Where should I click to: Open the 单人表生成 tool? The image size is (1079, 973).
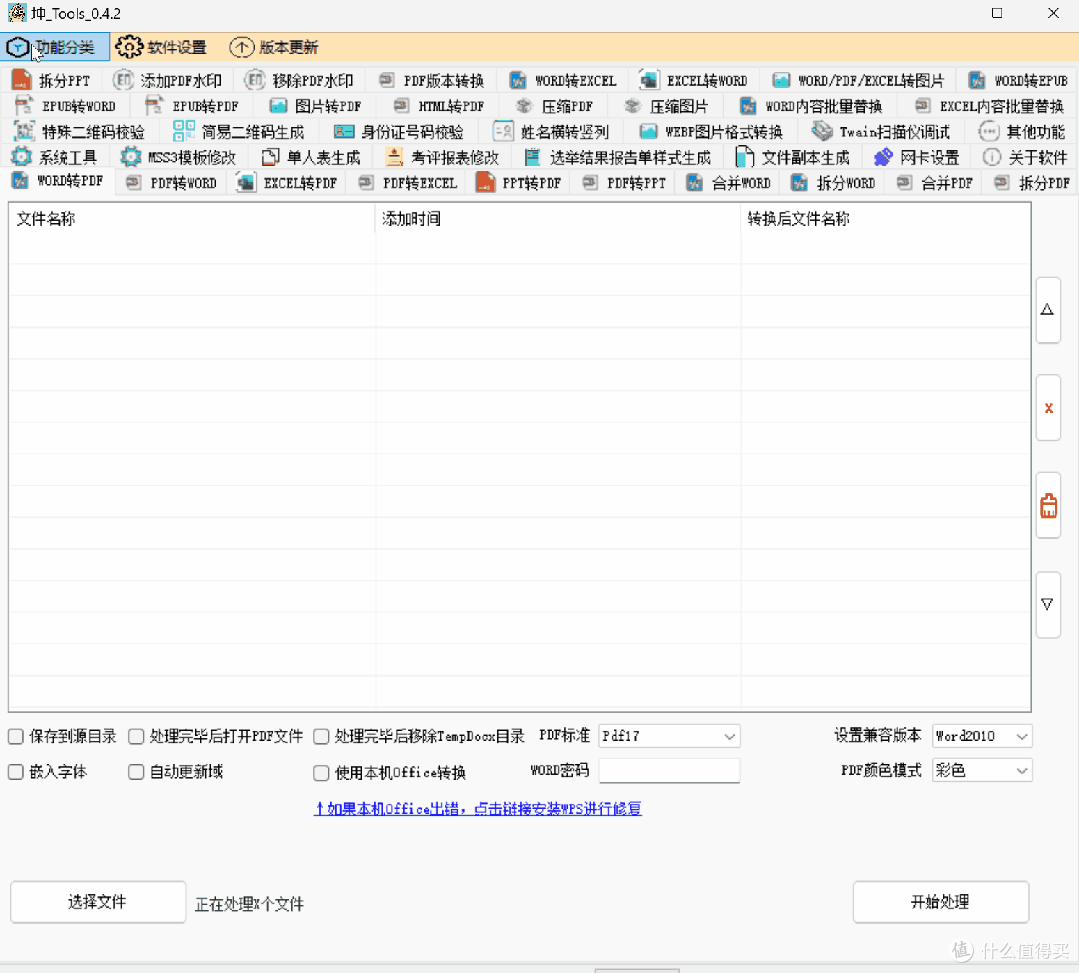coord(310,157)
